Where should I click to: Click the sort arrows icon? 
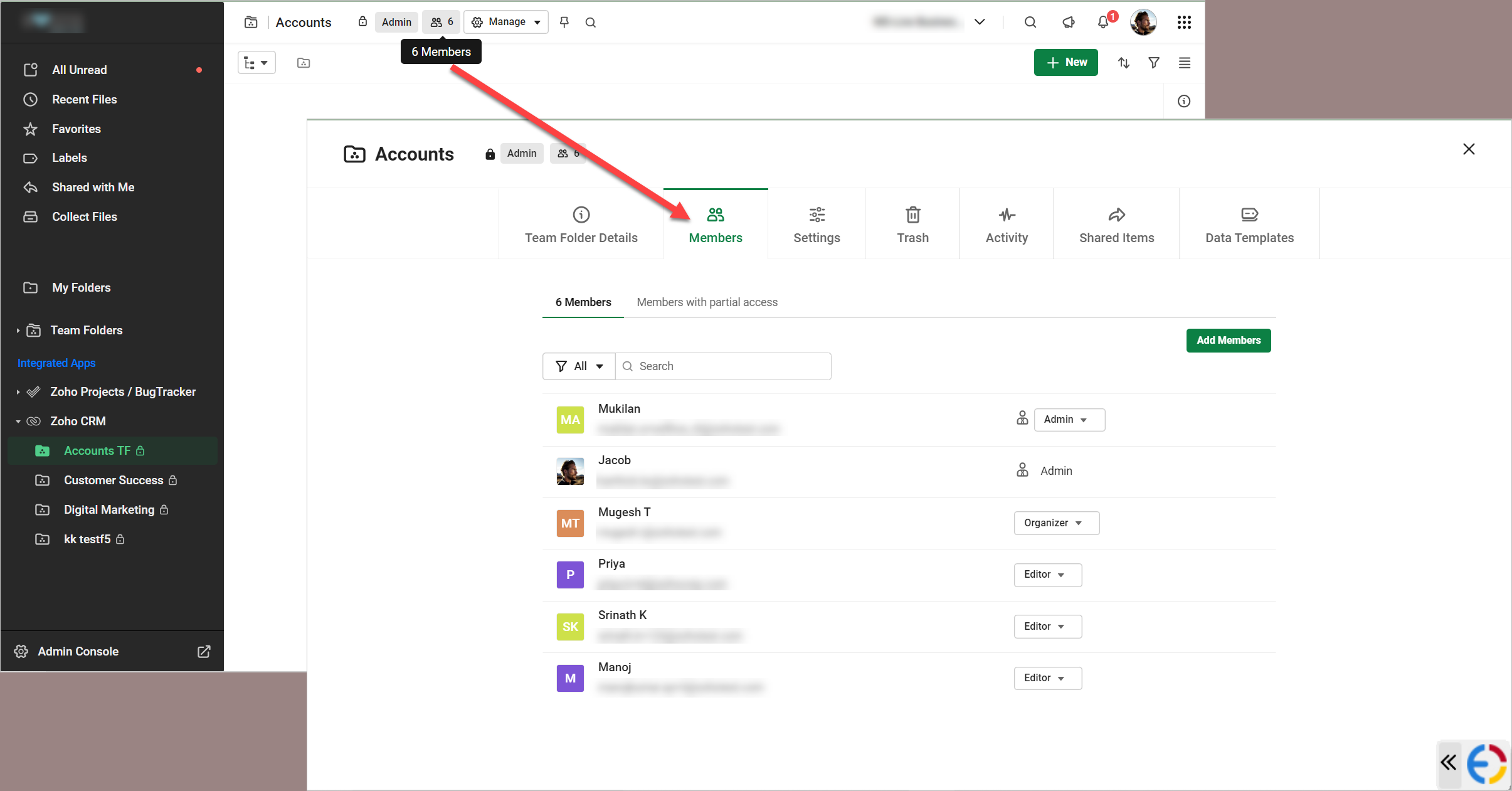coord(1123,63)
